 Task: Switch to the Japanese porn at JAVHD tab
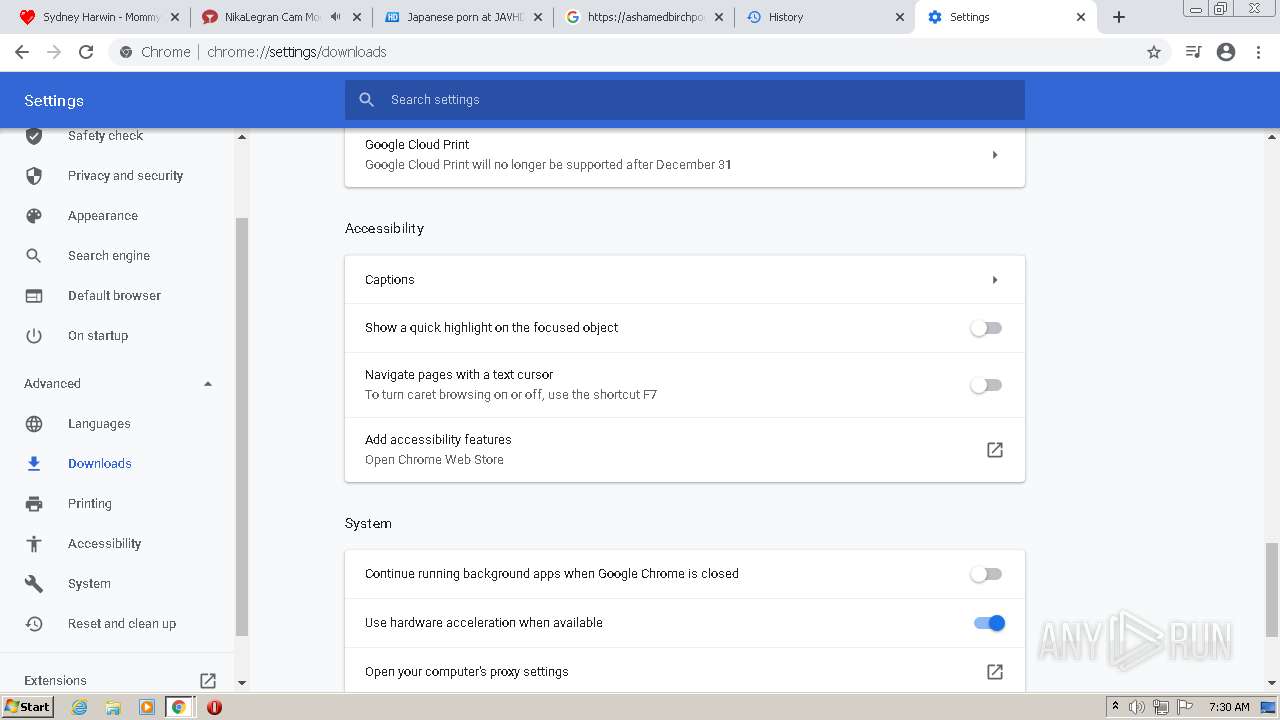(x=463, y=17)
